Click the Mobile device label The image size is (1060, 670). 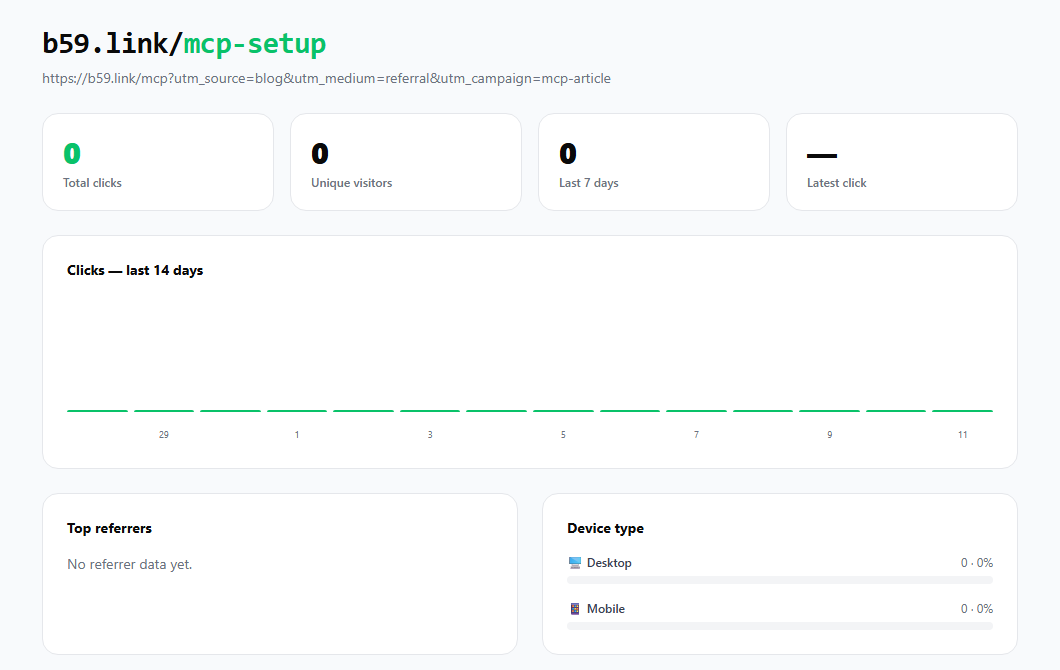pos(606,608)
